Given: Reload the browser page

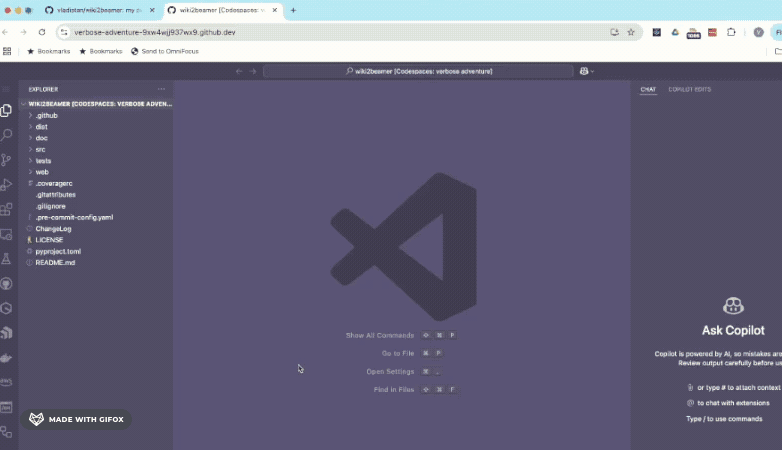Looking at the screenshot, I should click(42, 32).
